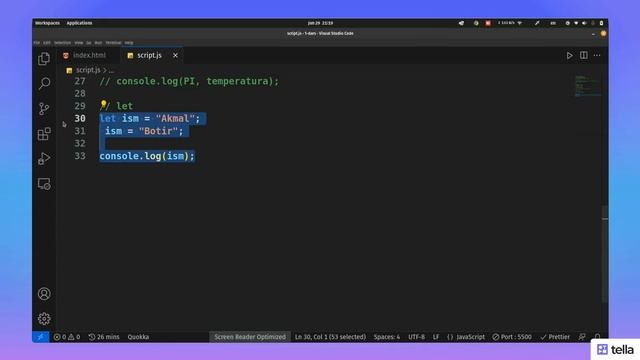This screenshot has height=360, width=640.
Task: Open the Applications launcher in top panel
Action: coord(80,23)
